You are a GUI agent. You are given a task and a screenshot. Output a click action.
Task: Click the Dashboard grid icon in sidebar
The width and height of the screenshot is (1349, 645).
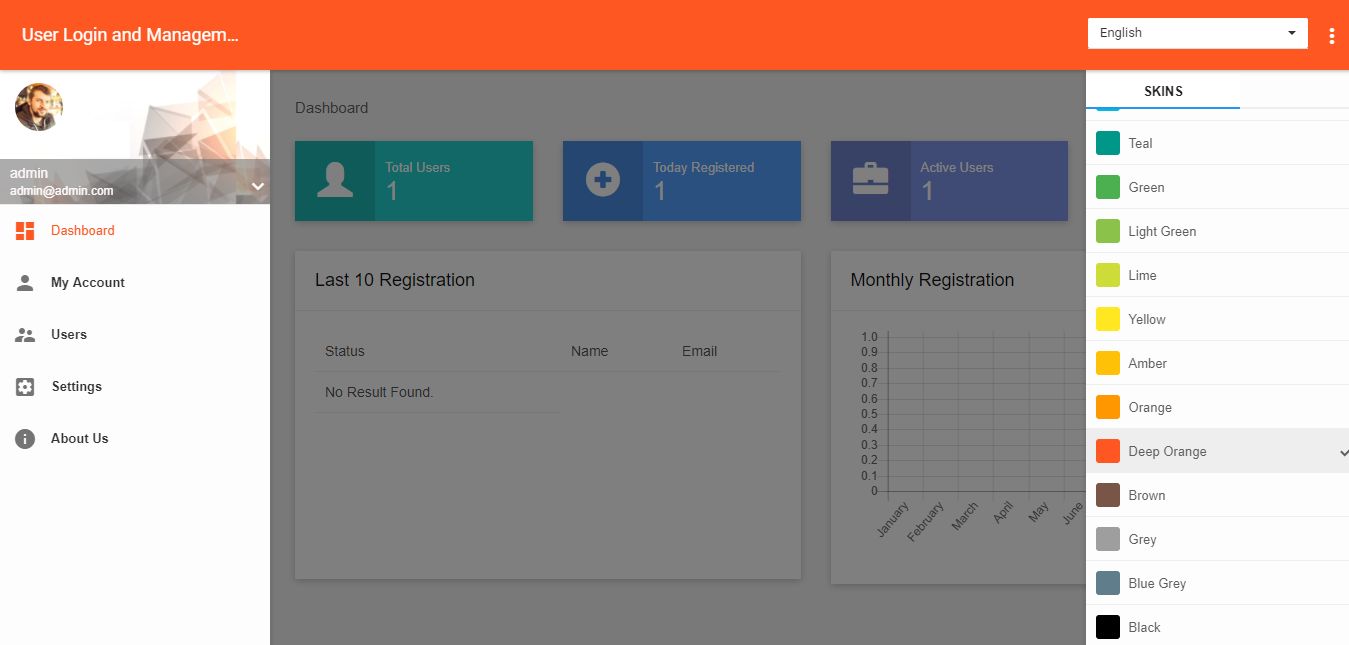tap(25, 231)
